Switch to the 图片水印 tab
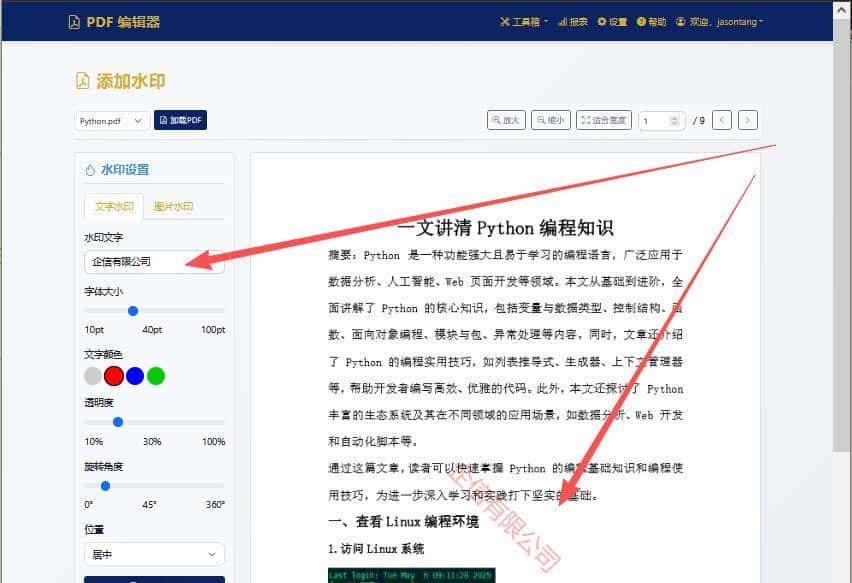This screenshot has width=852, height=583. pyautogui.click(x=176, y=207)
